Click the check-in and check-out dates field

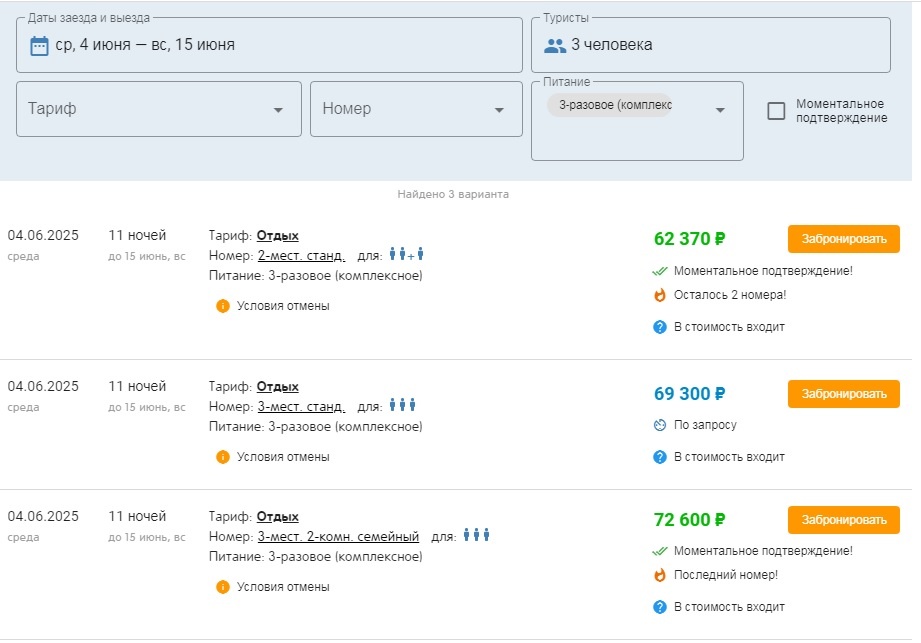click(270, 45)
